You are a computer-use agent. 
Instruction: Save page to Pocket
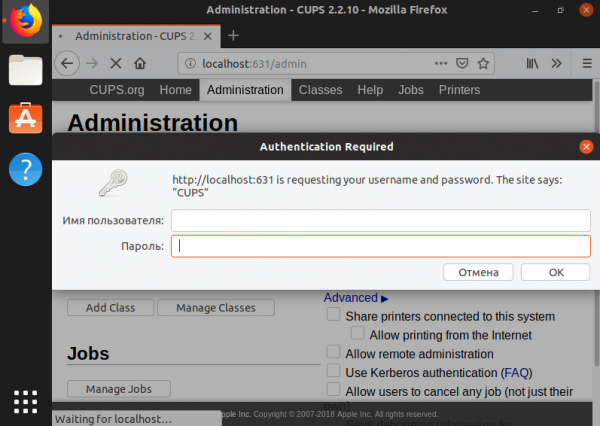pos(462,64)
